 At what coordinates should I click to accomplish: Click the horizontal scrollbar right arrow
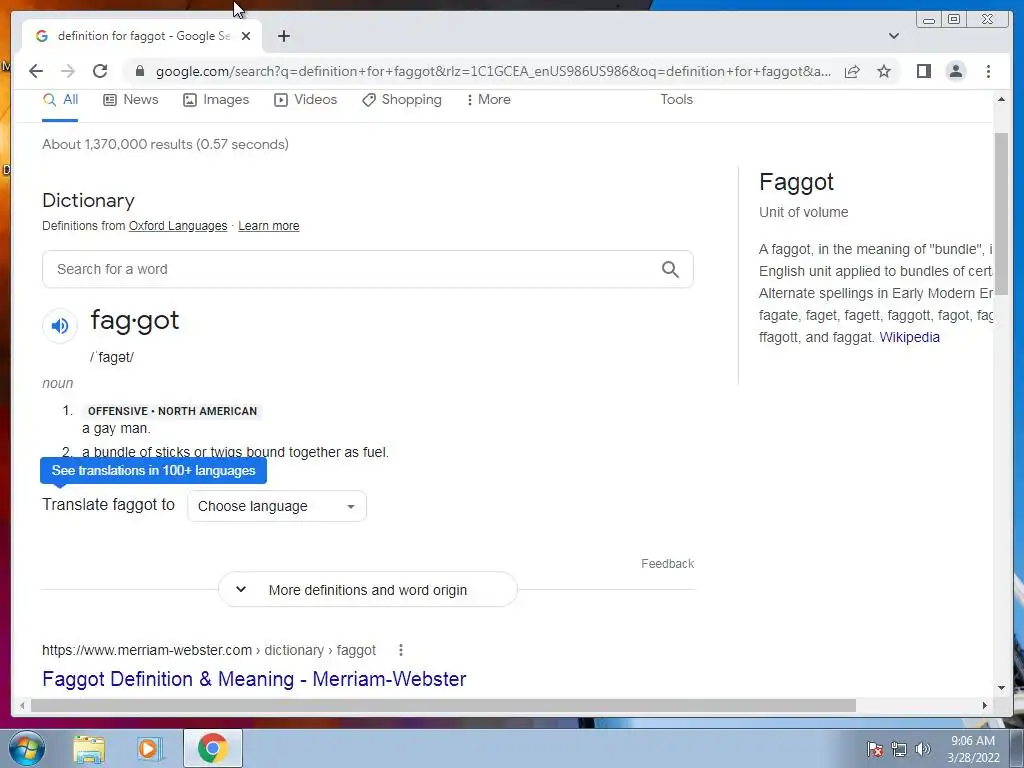click(985, 705)
